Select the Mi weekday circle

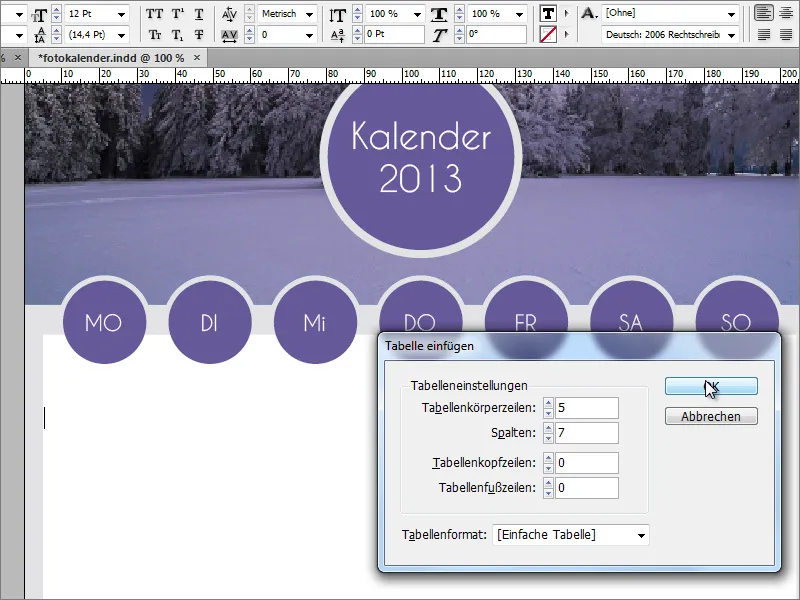pyautogui.click(x=315, y=321)
